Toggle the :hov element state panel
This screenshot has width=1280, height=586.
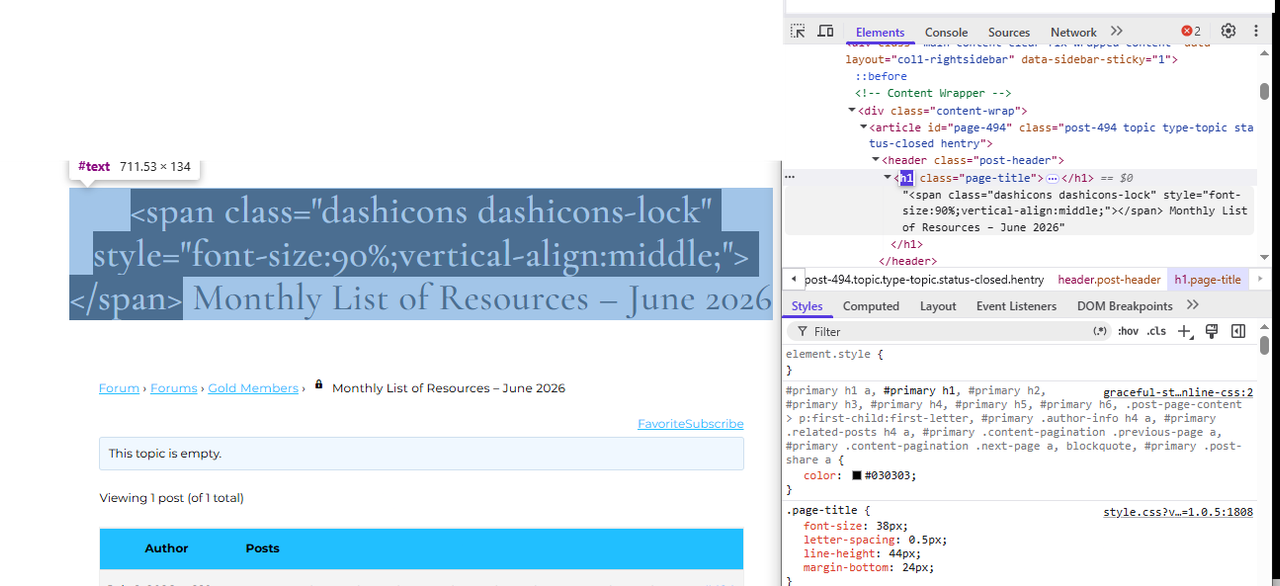pos(1128,331)
